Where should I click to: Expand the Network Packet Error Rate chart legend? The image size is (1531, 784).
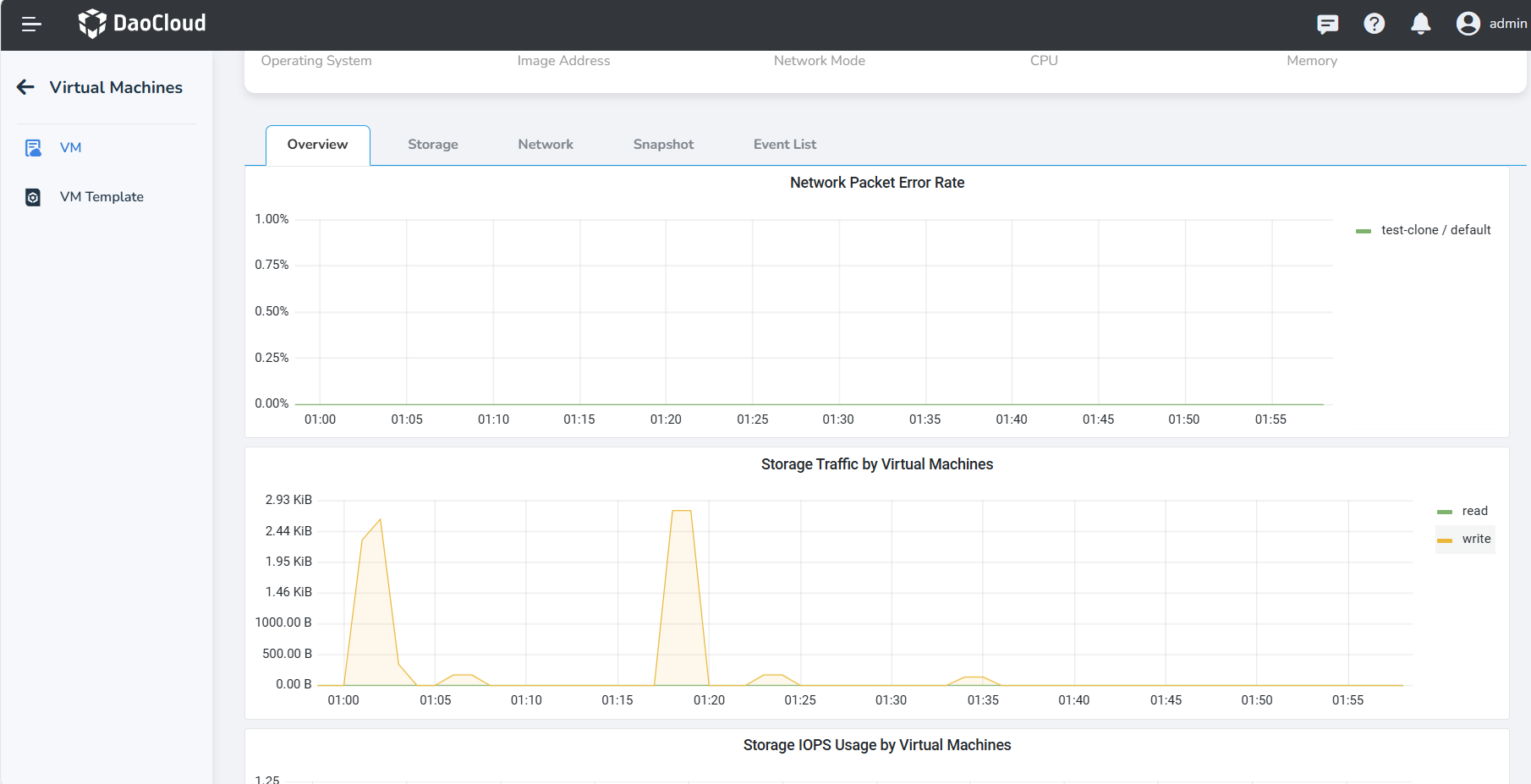(x=1424, y=229)
